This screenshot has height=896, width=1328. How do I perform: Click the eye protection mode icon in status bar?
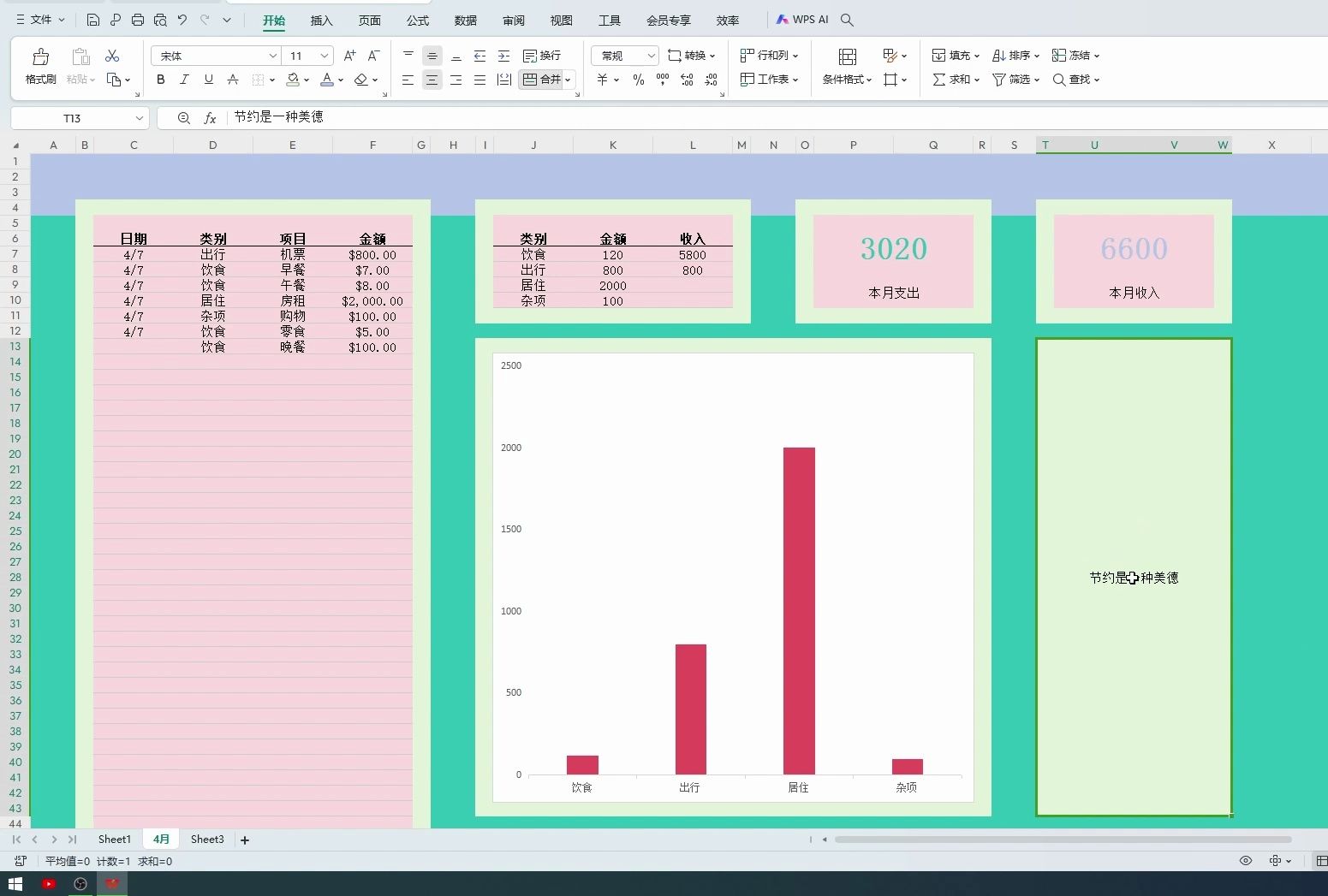point(1246,861)
